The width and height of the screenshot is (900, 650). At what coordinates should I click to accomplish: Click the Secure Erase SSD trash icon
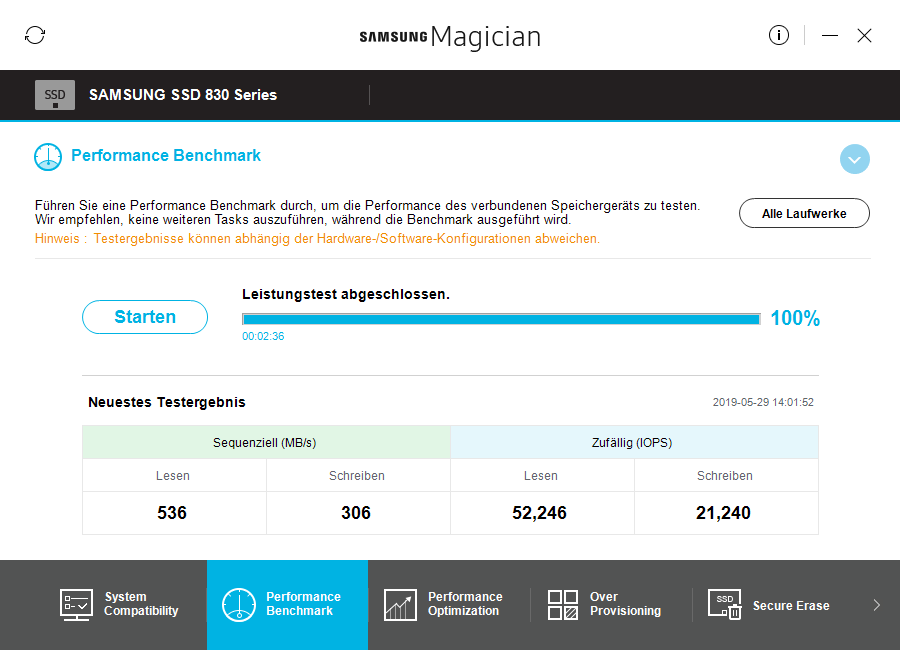click(x=724, y=605)
